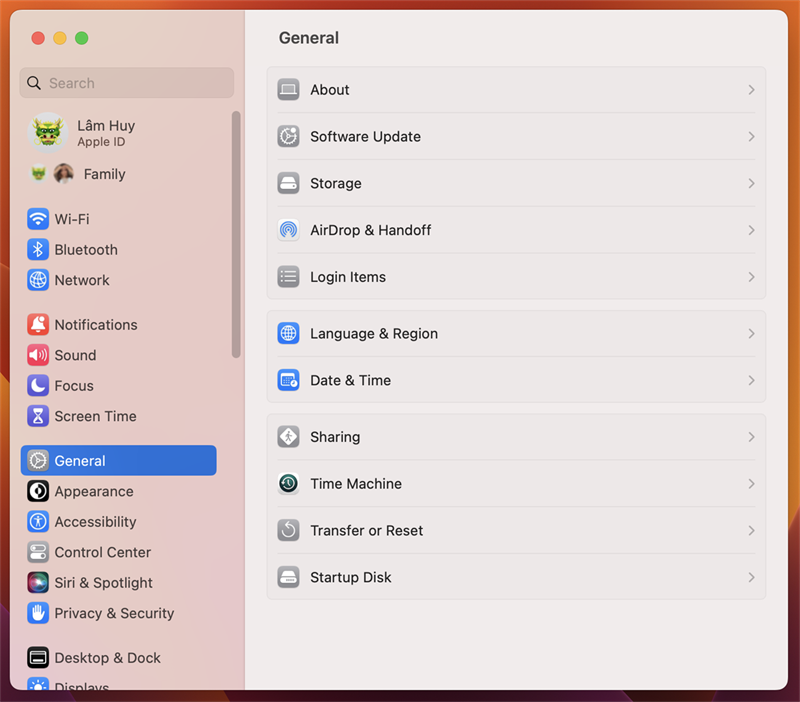Image resolution: width=800 pixels, height=702 pixels.
Task: Click the Login Items list icon
Action: click(x=288, y=277)
